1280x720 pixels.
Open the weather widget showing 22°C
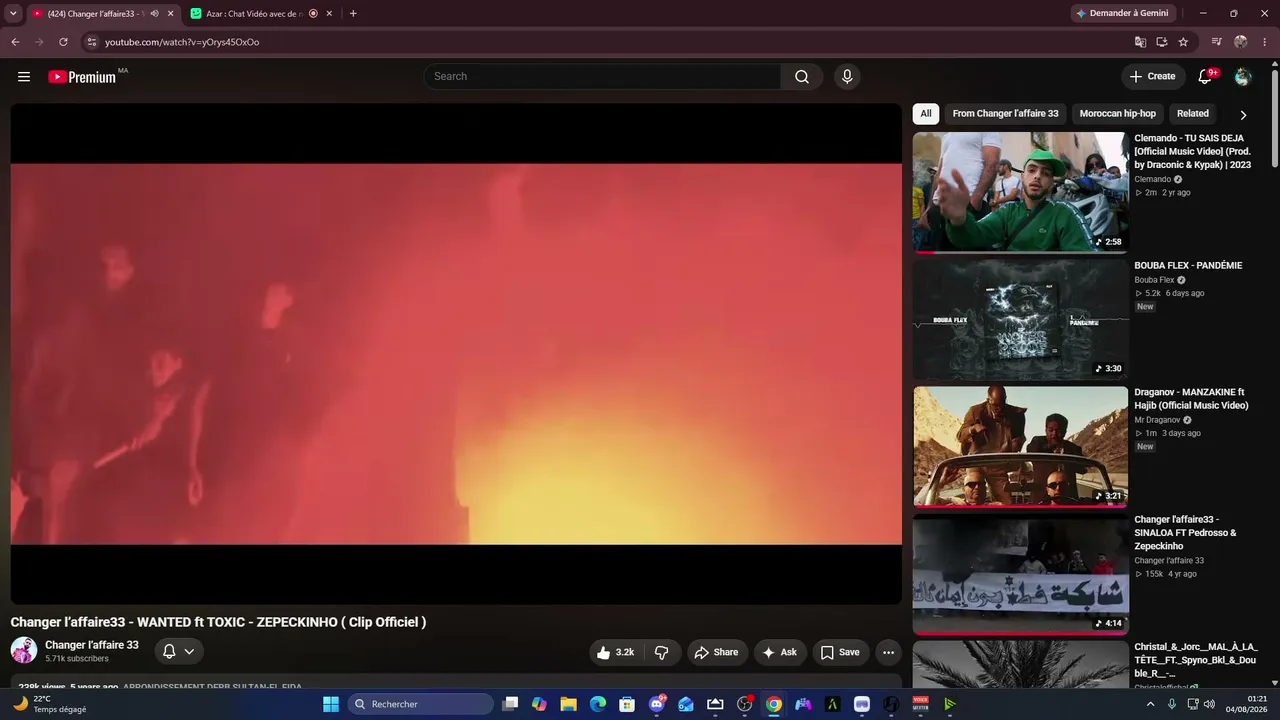(x=50, y=704)
